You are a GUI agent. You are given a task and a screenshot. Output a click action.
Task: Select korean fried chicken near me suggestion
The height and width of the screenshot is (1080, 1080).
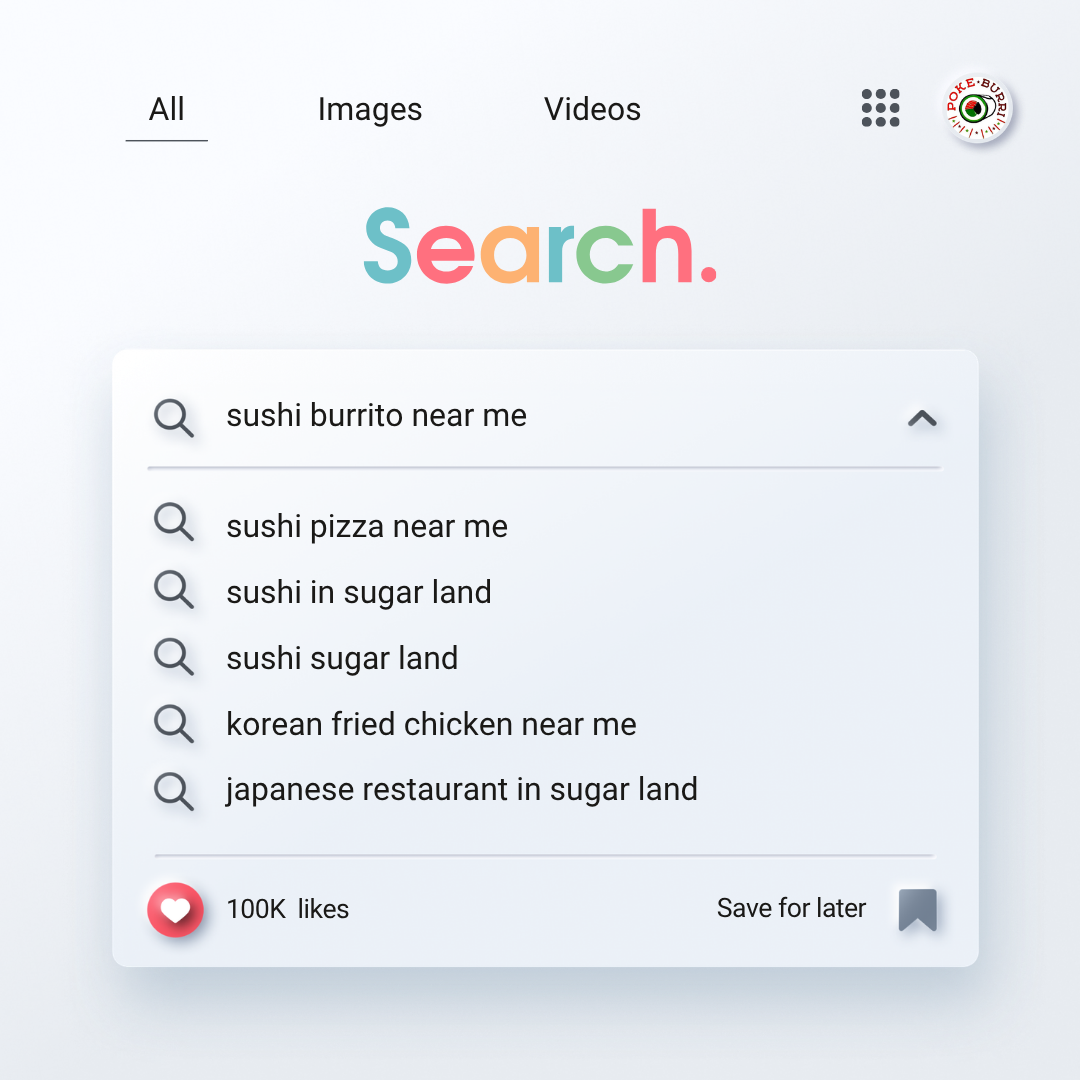(431, 724)
